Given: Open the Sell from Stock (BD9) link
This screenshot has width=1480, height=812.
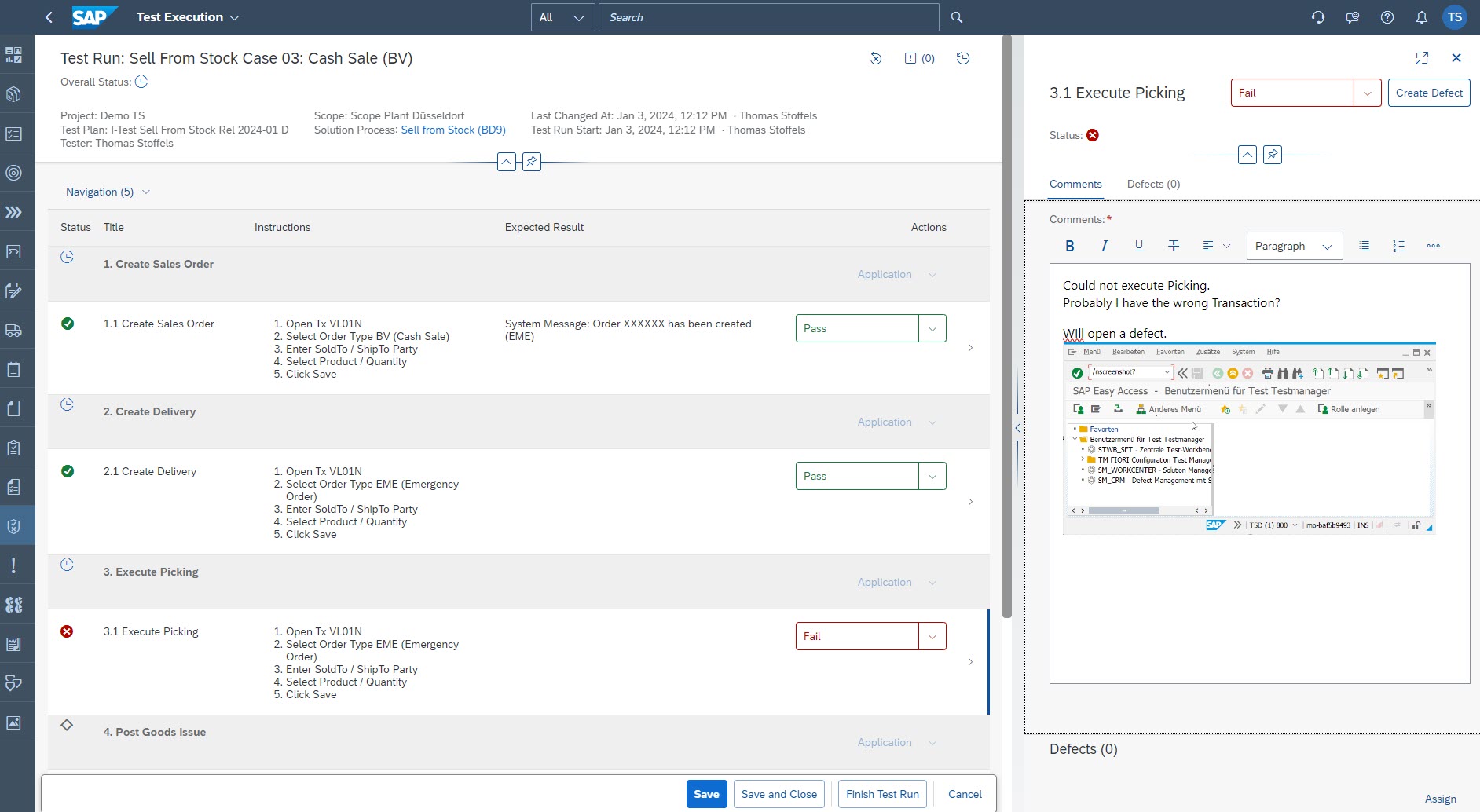Looking at the screenshot, I should 452,130.
